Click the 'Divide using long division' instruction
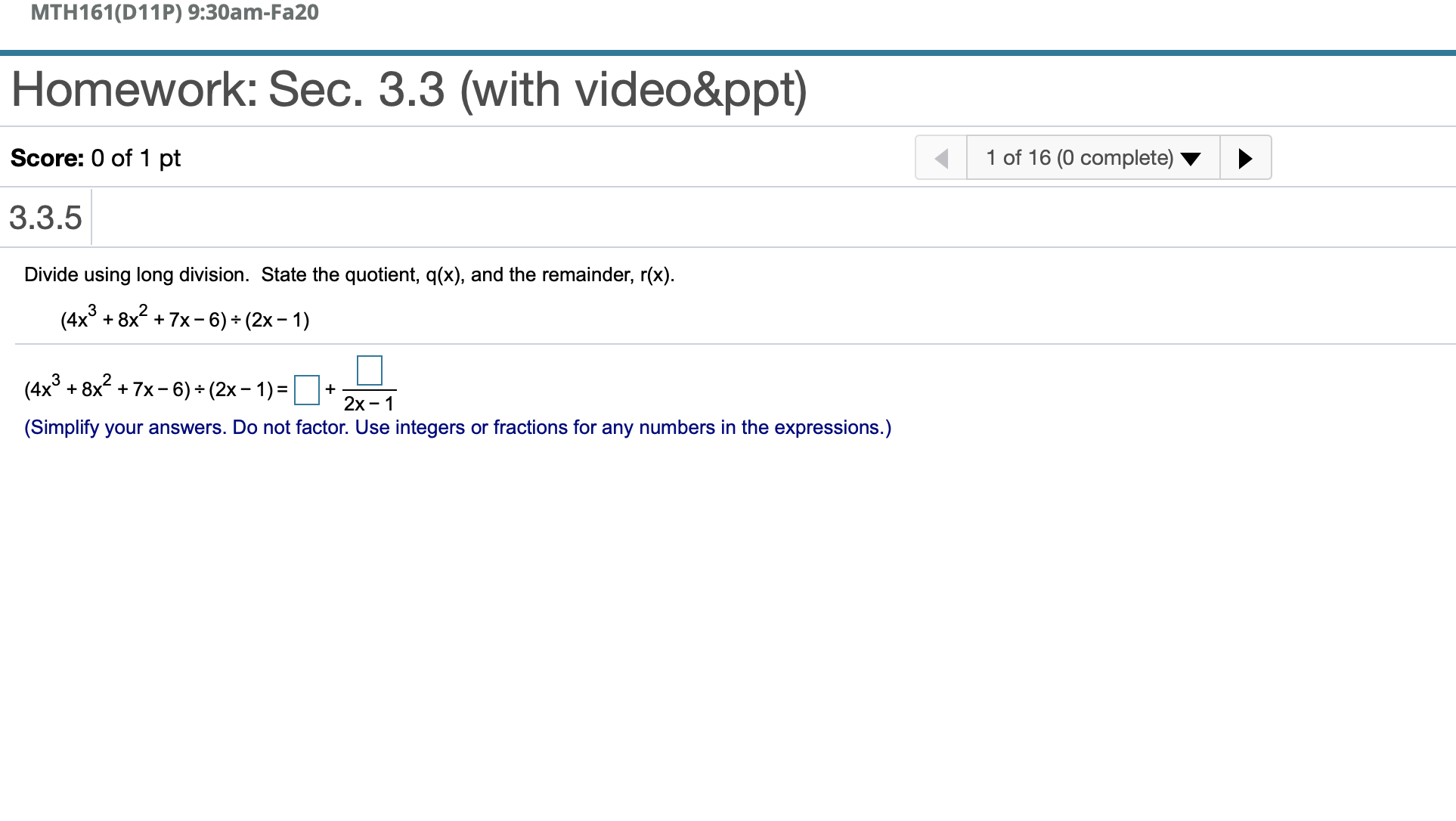 pos(137,274)
